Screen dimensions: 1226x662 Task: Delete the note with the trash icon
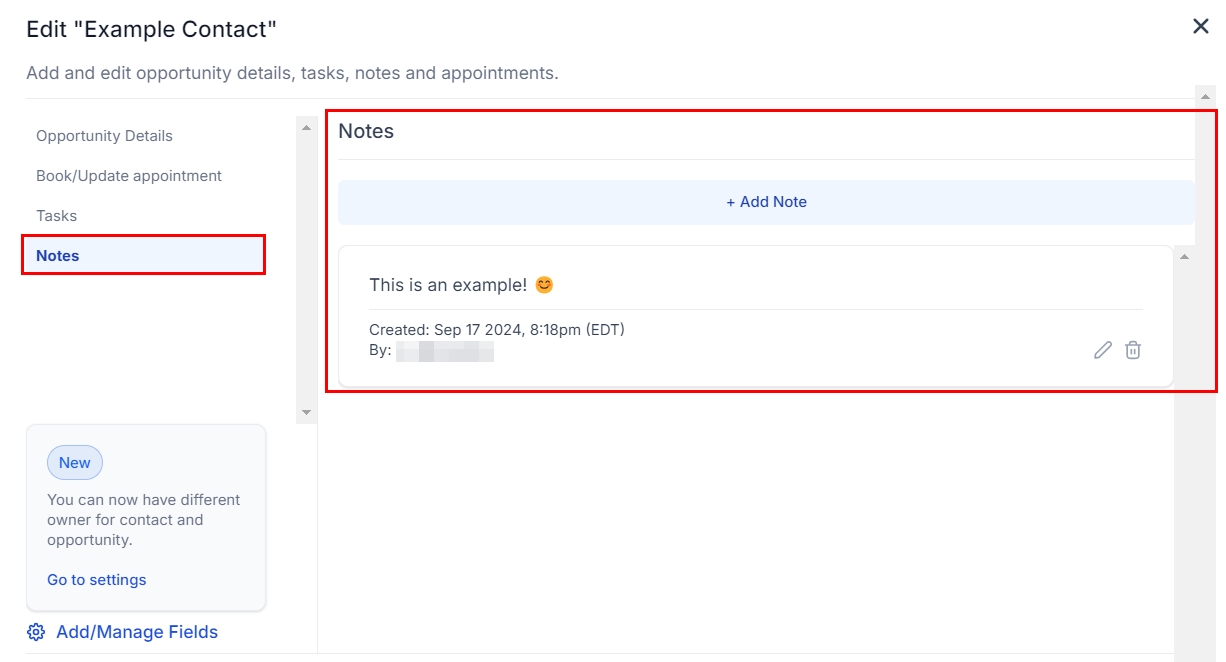point(1132,350)
